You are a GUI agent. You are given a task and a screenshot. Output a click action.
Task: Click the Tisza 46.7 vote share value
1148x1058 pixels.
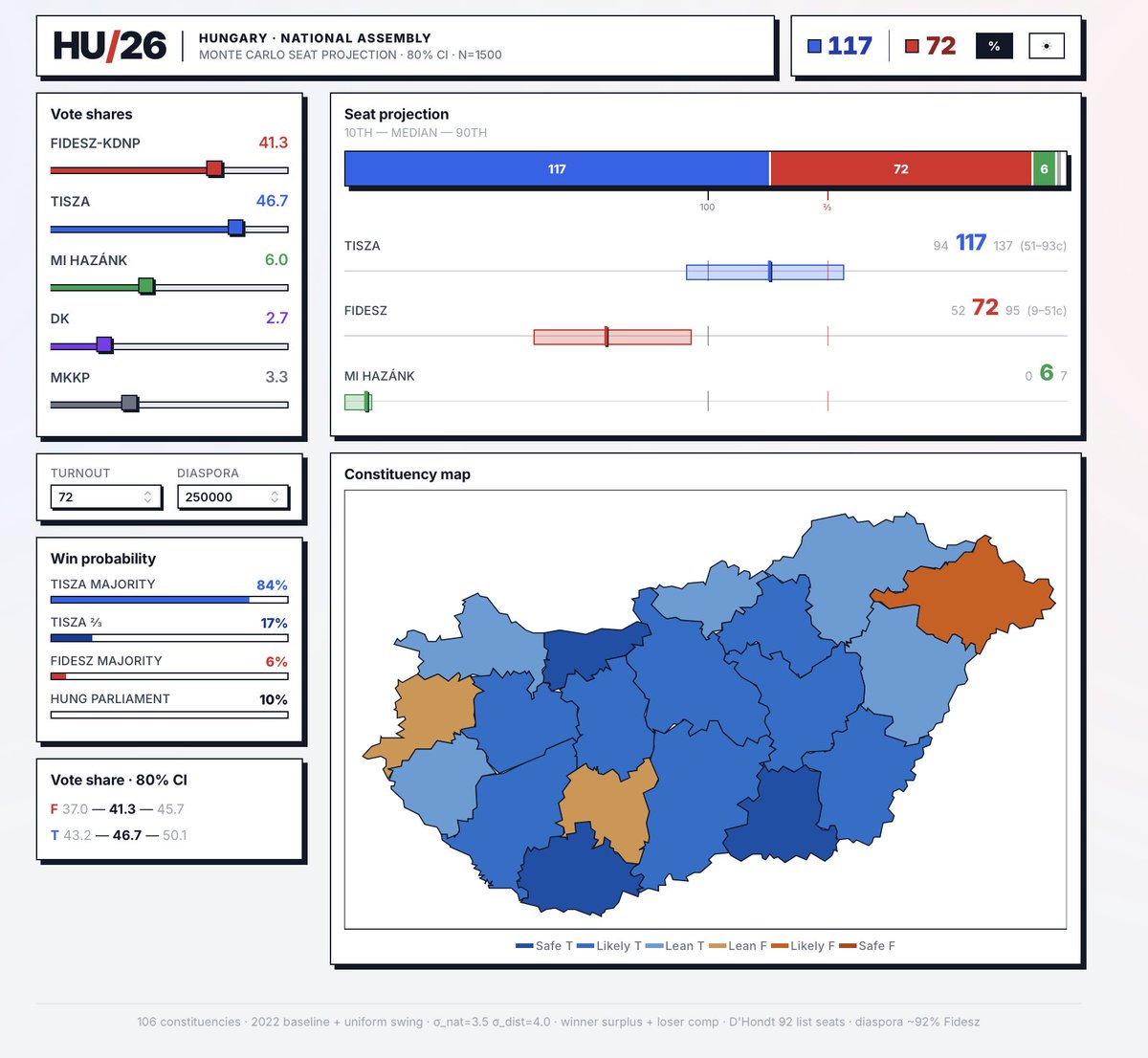(272, 201)
